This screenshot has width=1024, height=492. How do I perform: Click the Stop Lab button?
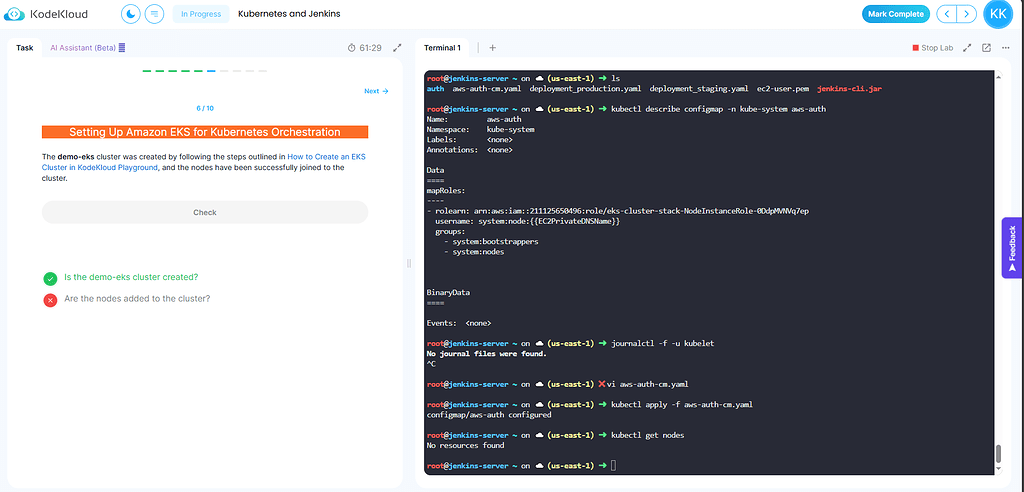932,47
